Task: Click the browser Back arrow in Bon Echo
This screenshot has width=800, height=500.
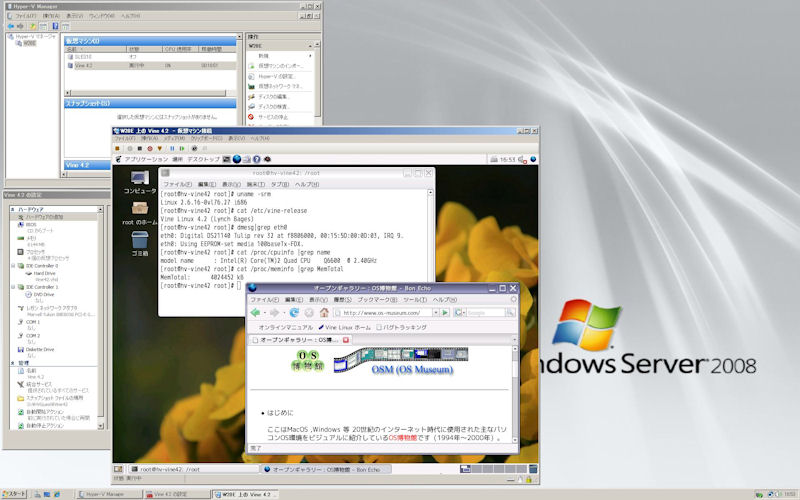Action: [255, 312]
